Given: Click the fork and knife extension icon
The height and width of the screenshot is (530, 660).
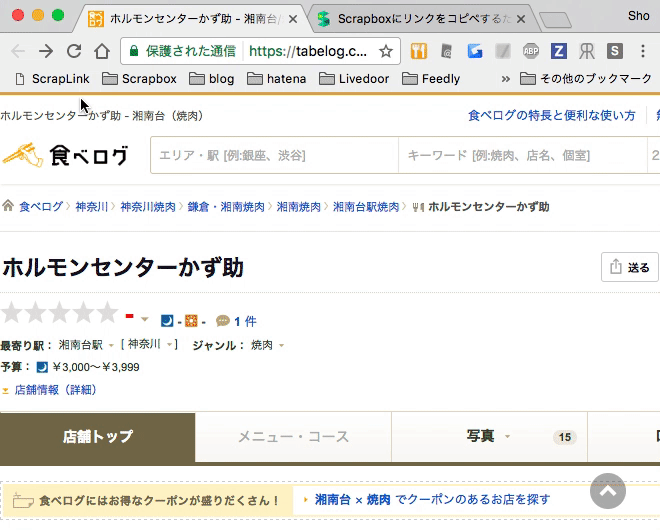Looking at the screenshot, I should [419, 51].
